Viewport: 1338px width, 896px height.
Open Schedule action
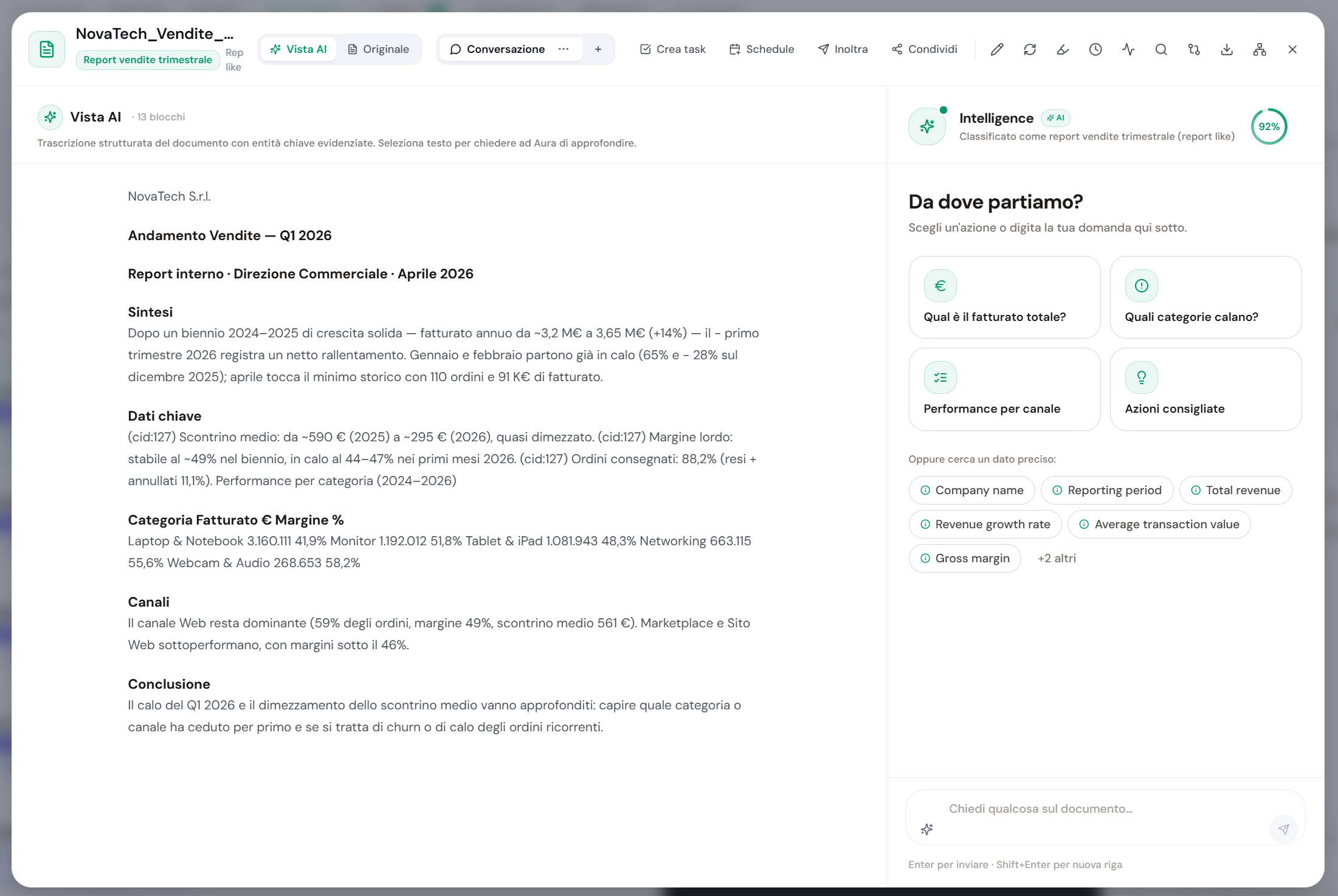[x=762, y=49]
